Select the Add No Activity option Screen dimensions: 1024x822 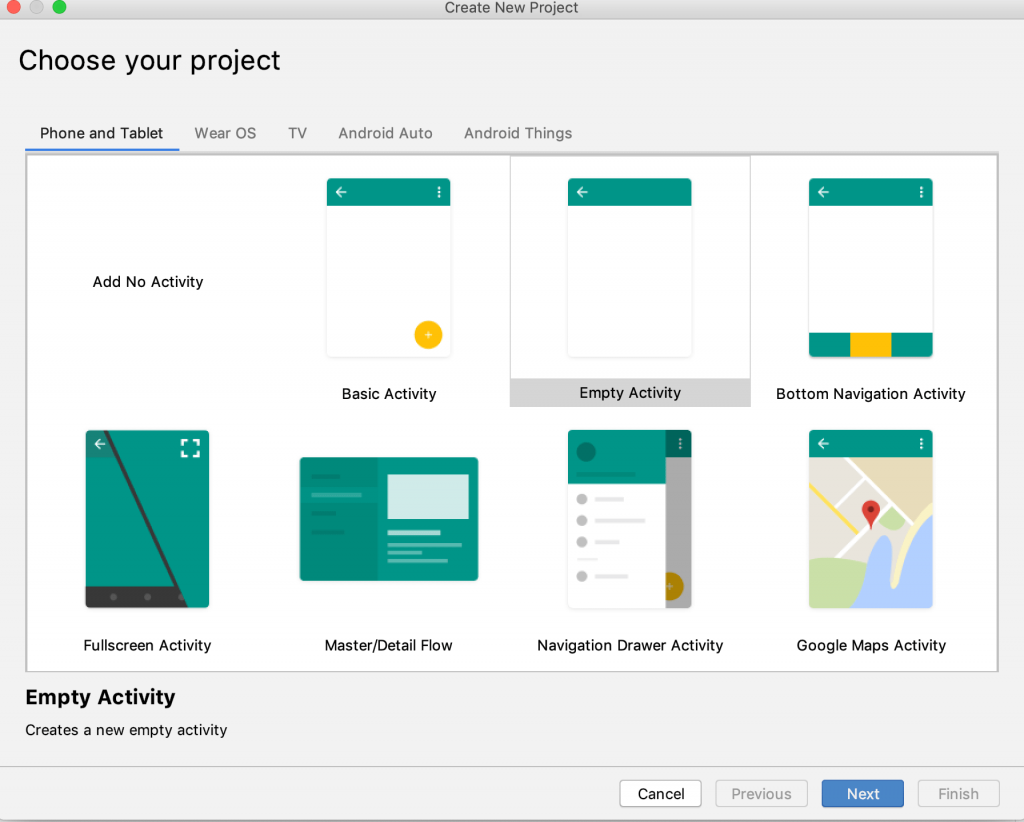pyautogui.click(x=148, y=282)
